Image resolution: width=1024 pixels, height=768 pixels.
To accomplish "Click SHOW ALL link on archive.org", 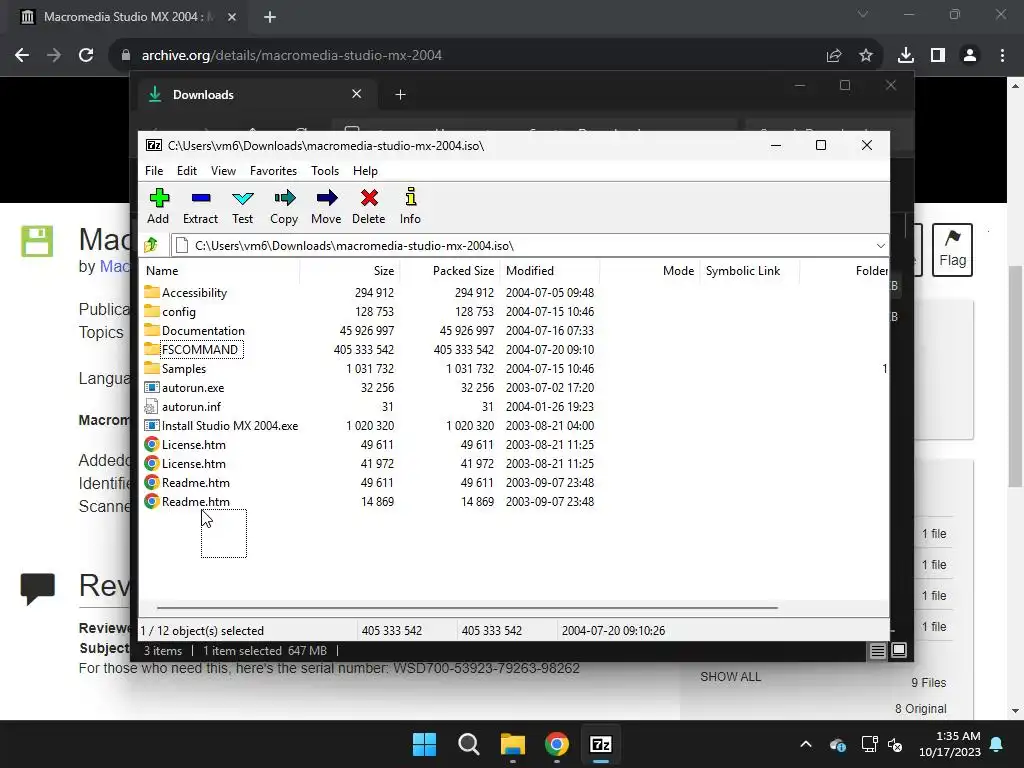I will click(x=730, y=677).
